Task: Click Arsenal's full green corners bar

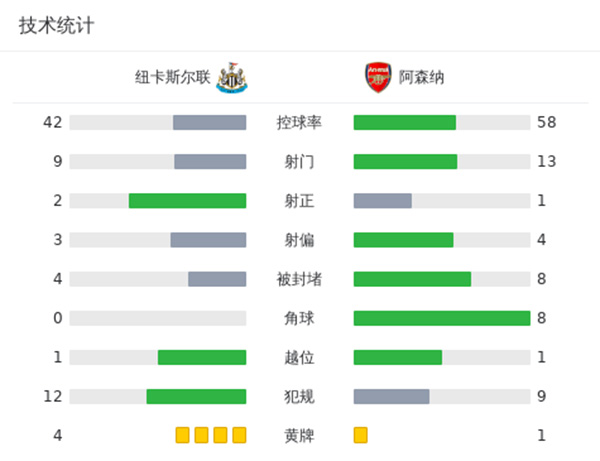Action: pyautogui.click(x=441, y=318)
